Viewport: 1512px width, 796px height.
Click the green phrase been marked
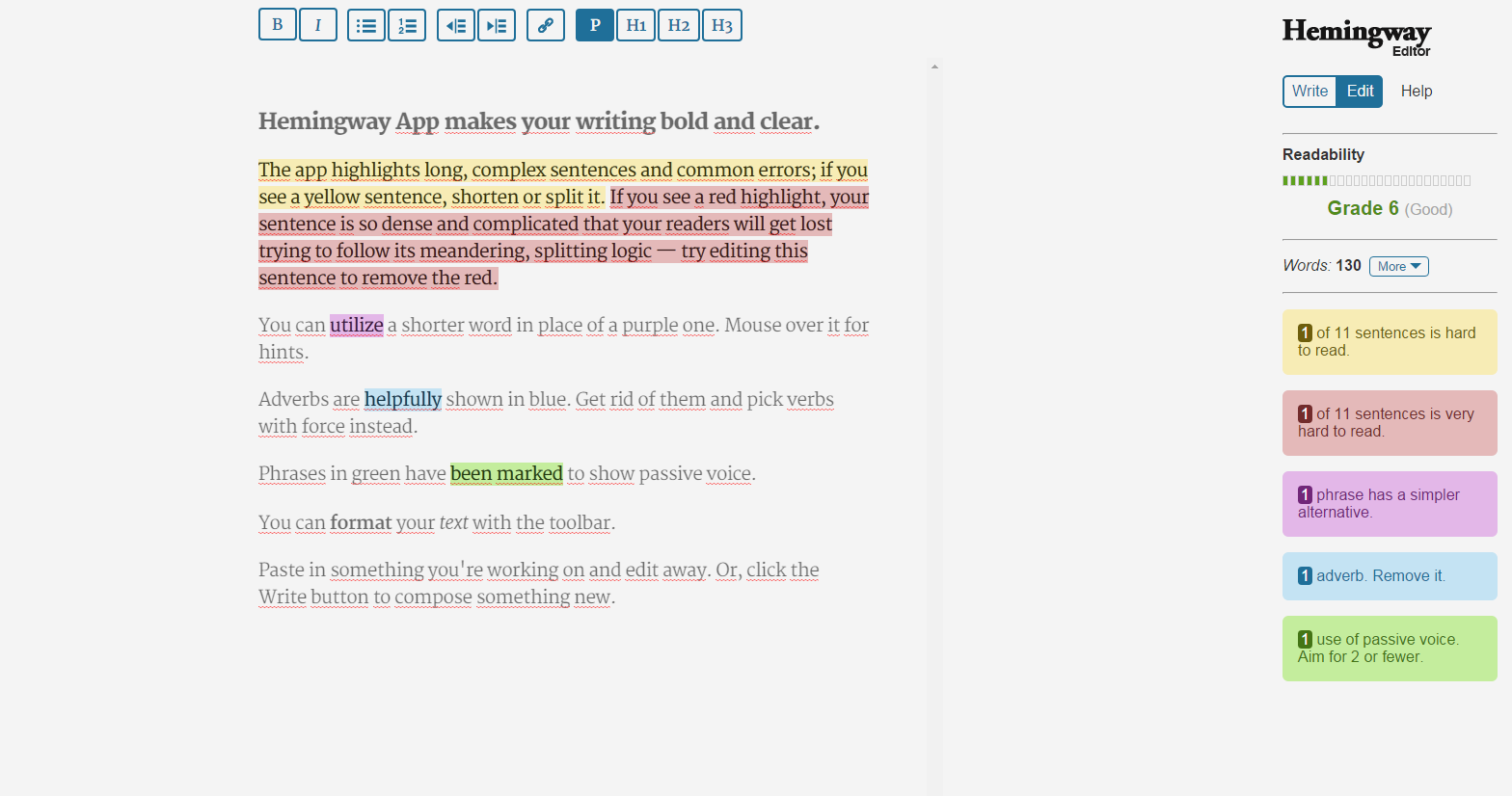pyautogui.click(x=506, y=473)
